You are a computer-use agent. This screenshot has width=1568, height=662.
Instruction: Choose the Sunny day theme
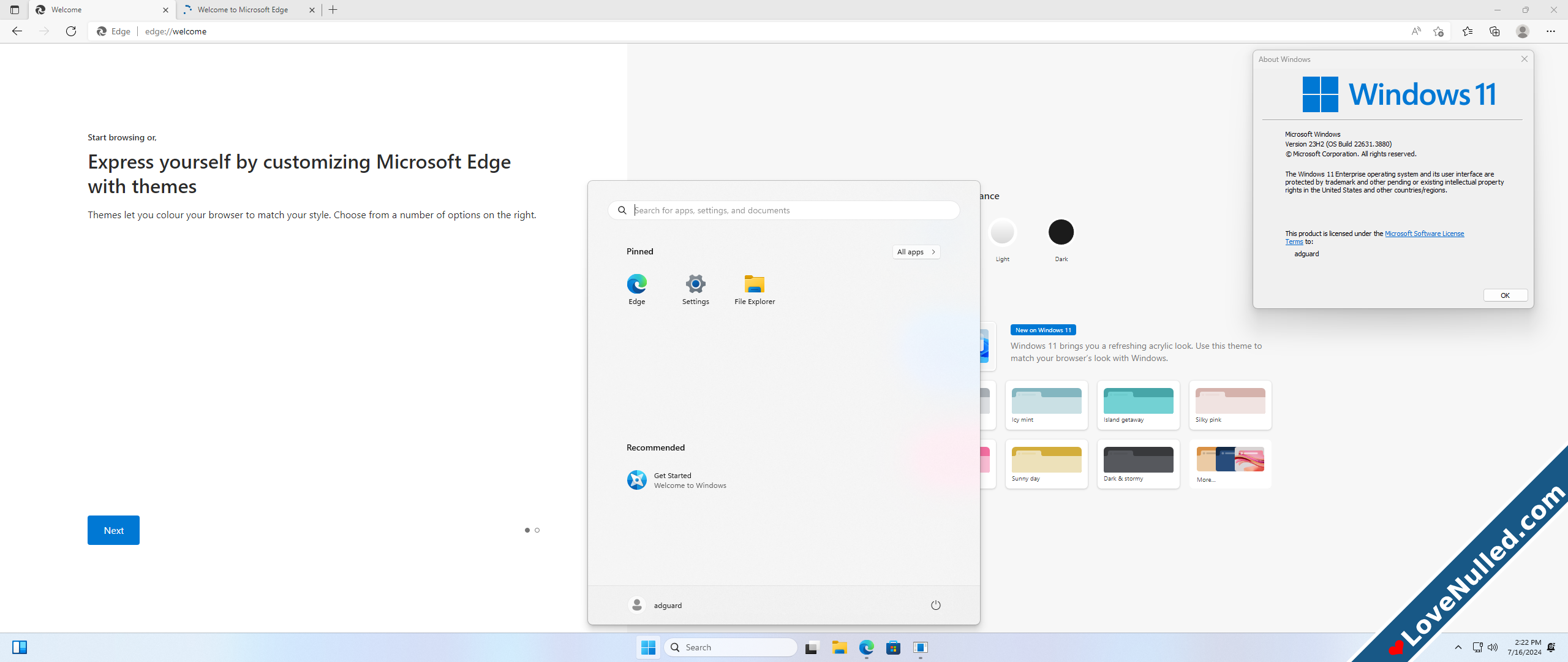[x=1047, y=464]
